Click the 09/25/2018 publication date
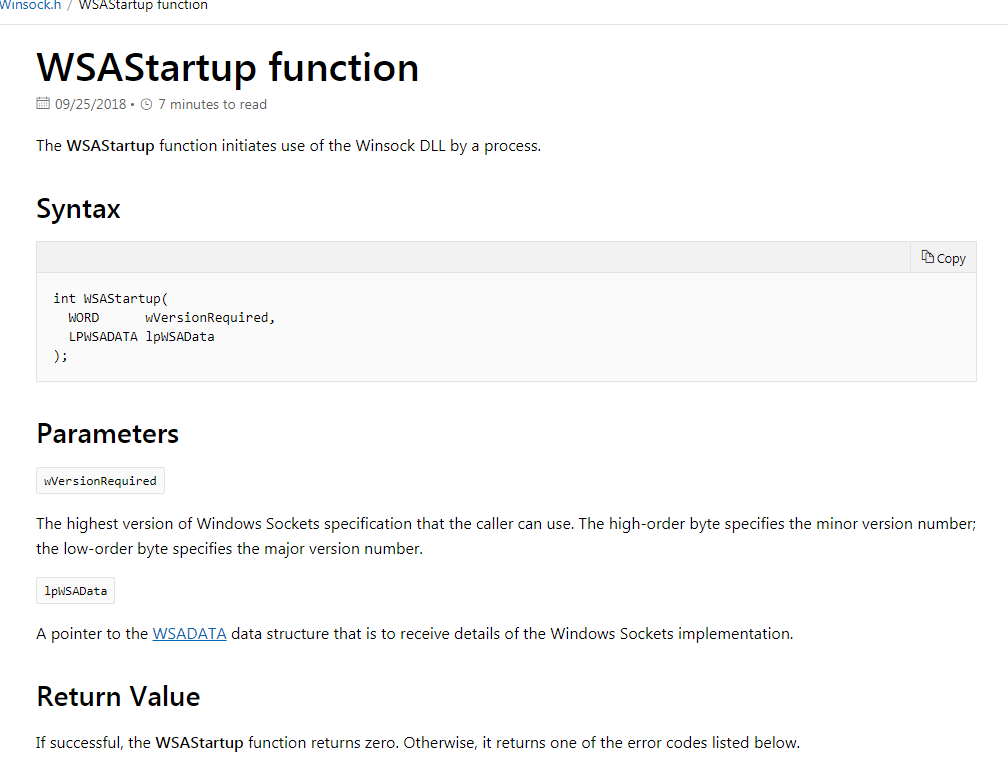1008x761 pixels. pyautogui.click(x=90, y=104)
